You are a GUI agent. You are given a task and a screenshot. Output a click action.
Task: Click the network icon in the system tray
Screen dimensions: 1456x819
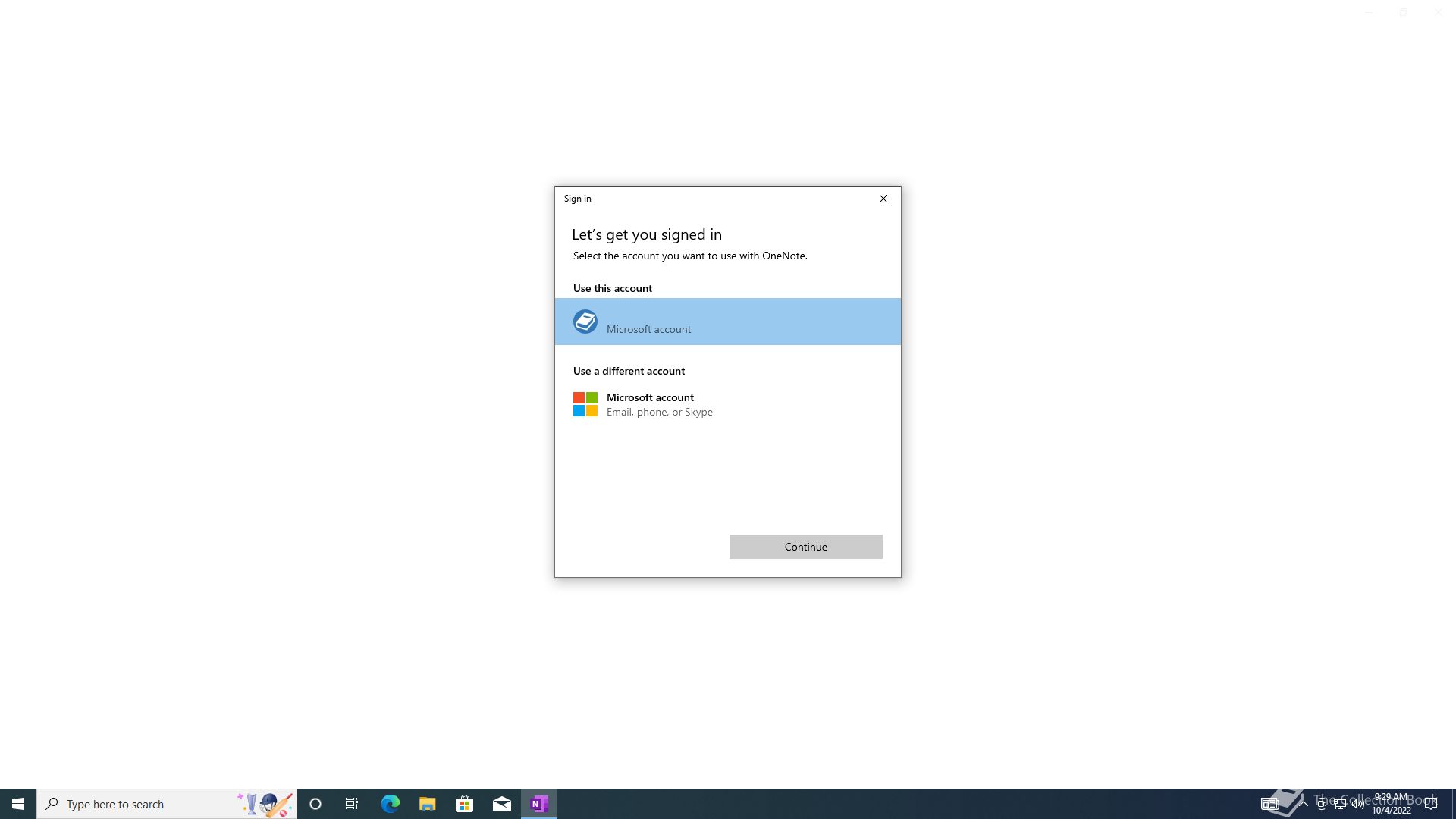tap(1339, 804)
